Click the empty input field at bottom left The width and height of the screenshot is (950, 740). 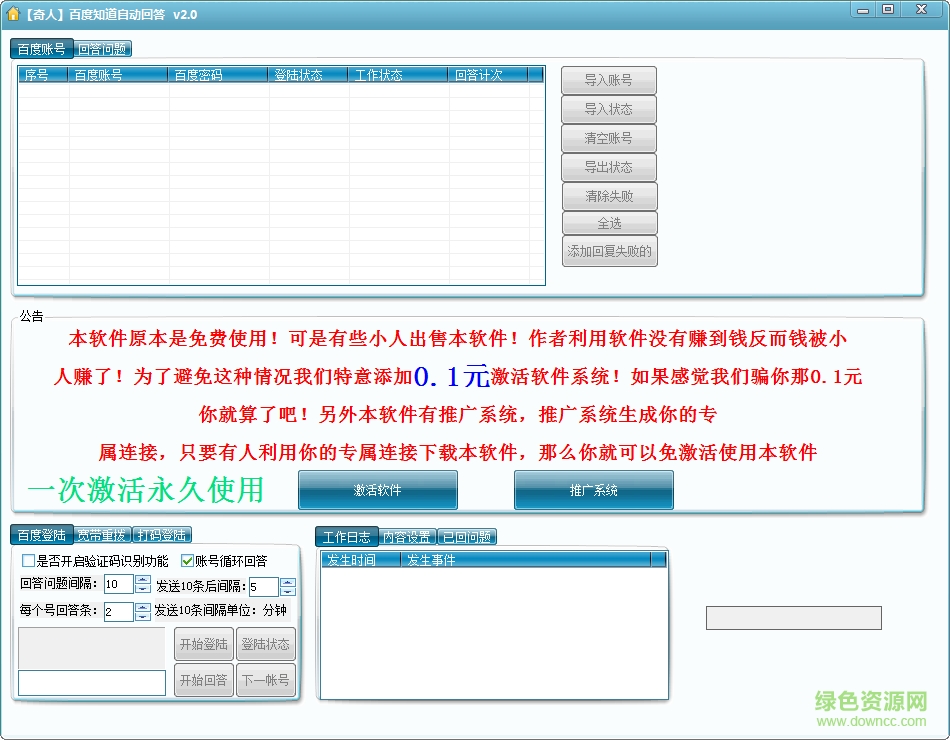[90, 681]
